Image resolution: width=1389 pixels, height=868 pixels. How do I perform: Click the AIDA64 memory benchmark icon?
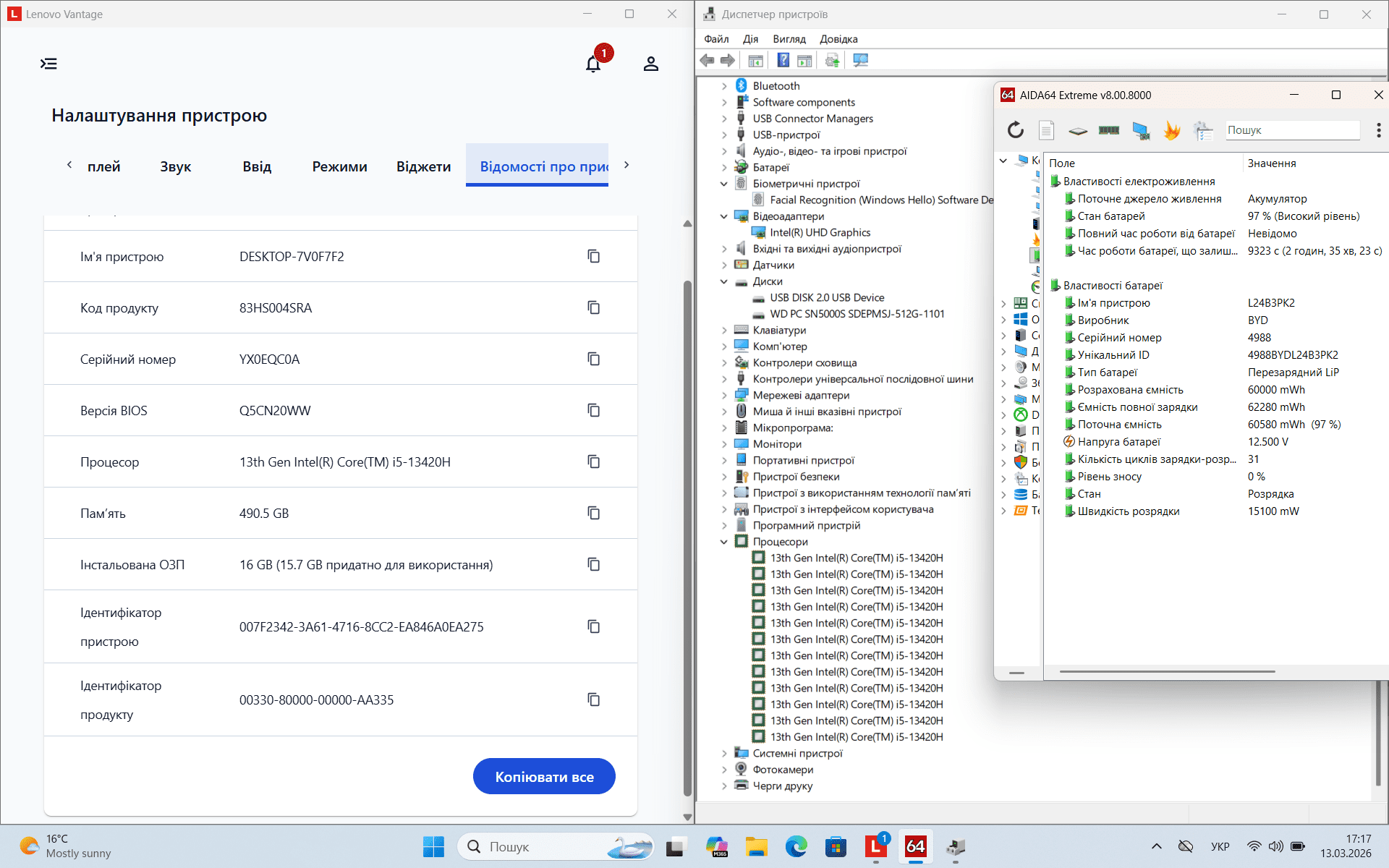(1108, 130)
